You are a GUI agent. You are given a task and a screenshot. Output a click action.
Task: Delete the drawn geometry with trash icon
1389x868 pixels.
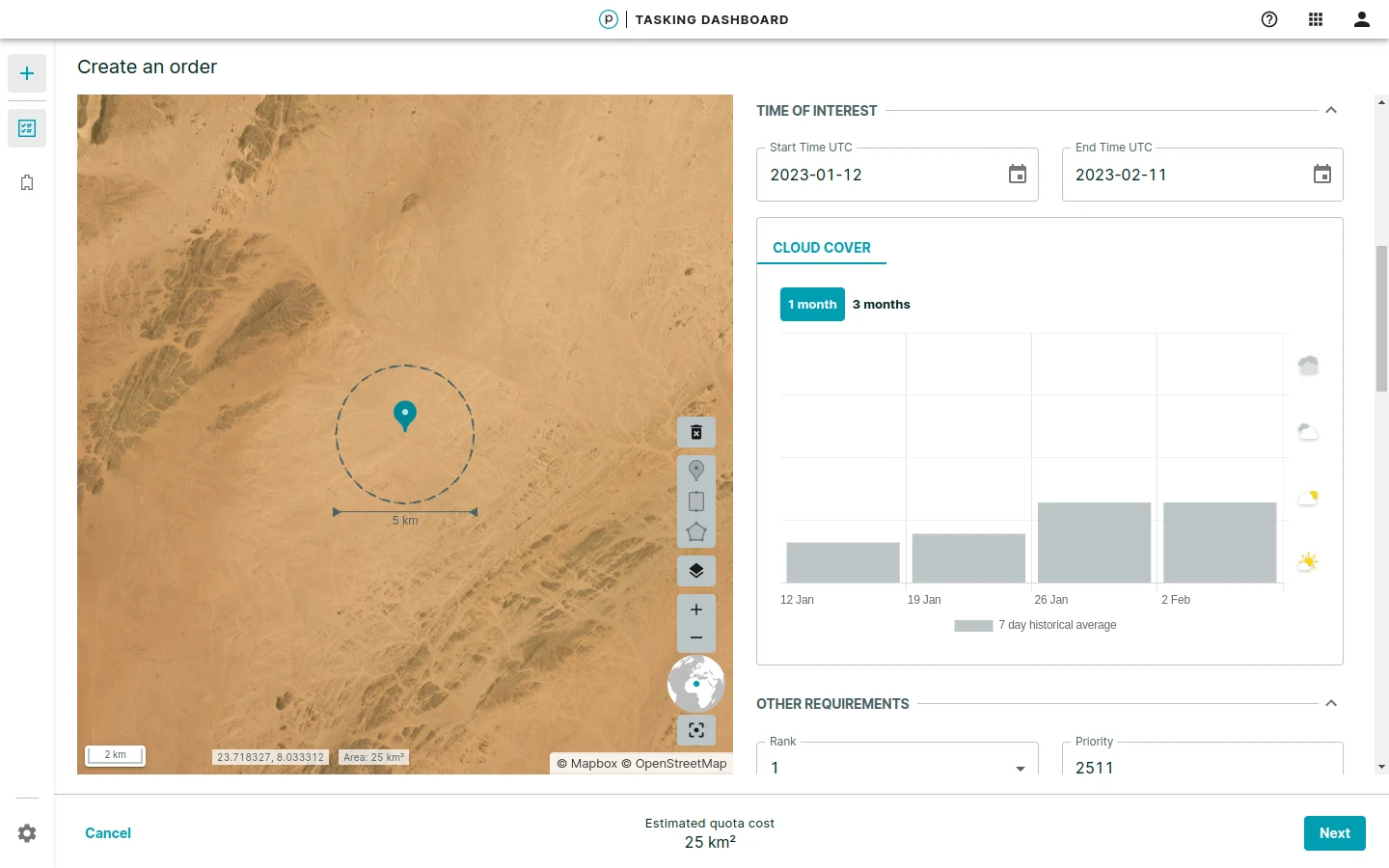point(696,432)
